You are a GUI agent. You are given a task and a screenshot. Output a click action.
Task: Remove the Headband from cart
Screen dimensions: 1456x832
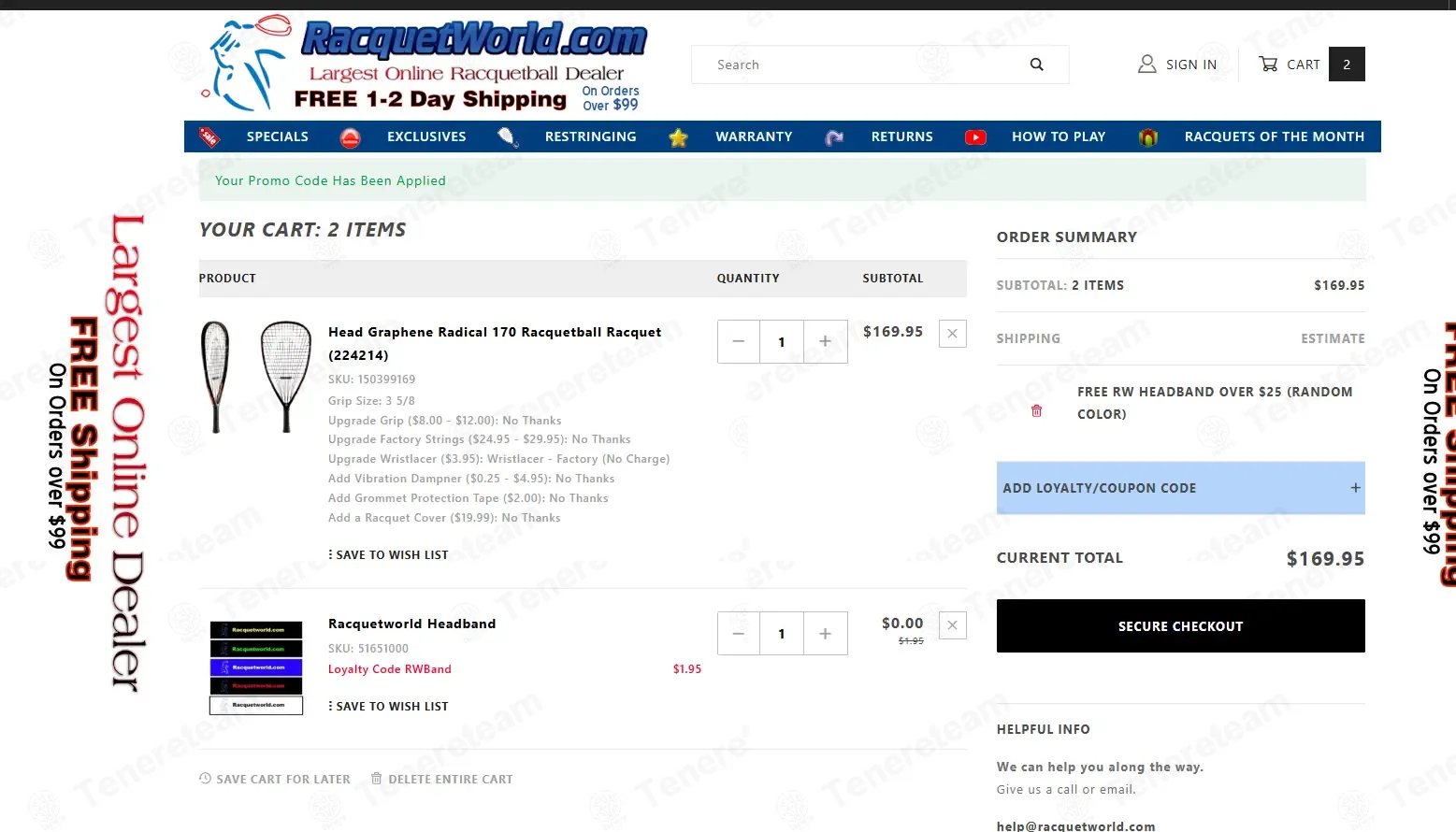(952, 625)
